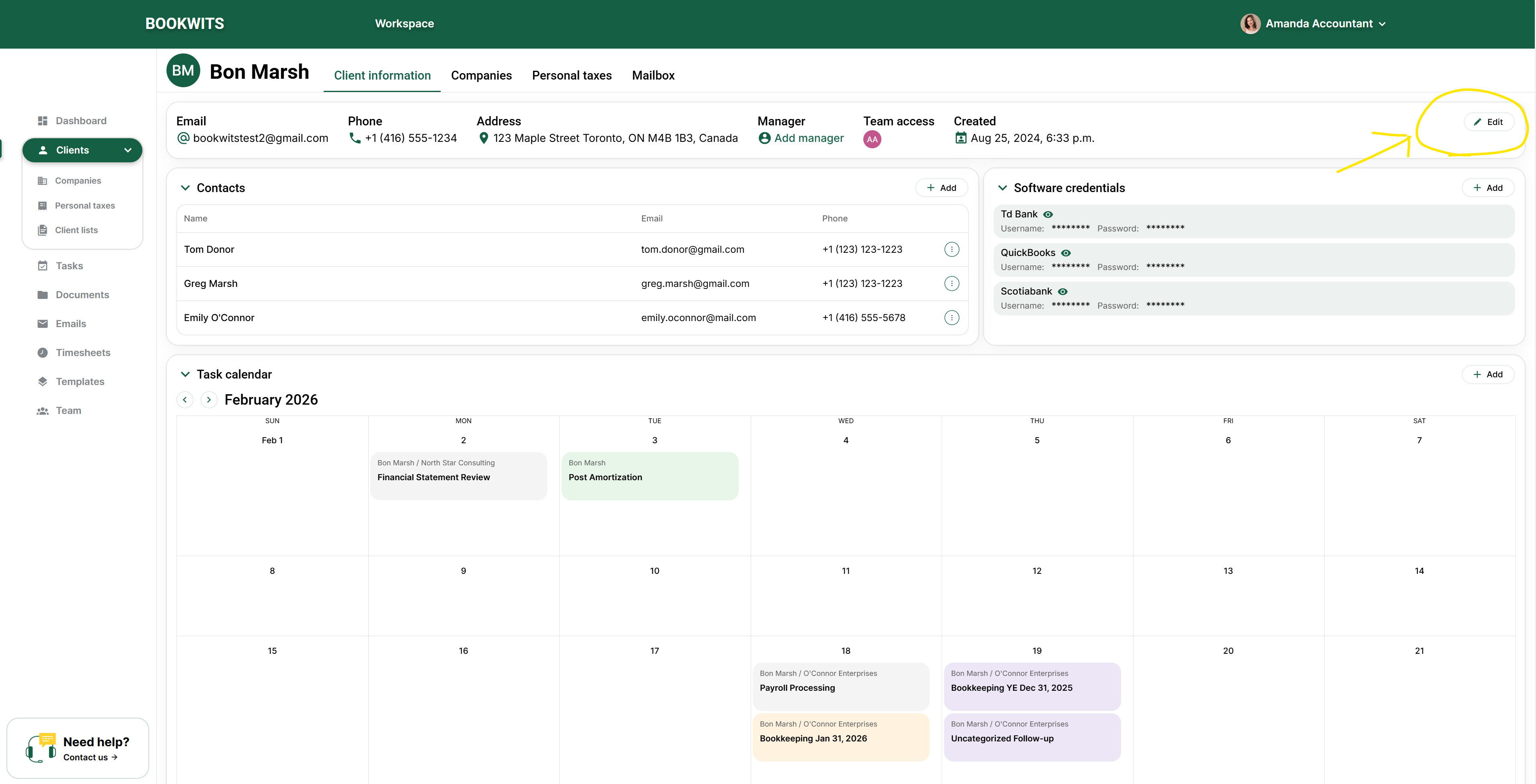The height and width of the screenshot is (784, 1536).
Task: Open the Team sidebar section
Action: 58,410
